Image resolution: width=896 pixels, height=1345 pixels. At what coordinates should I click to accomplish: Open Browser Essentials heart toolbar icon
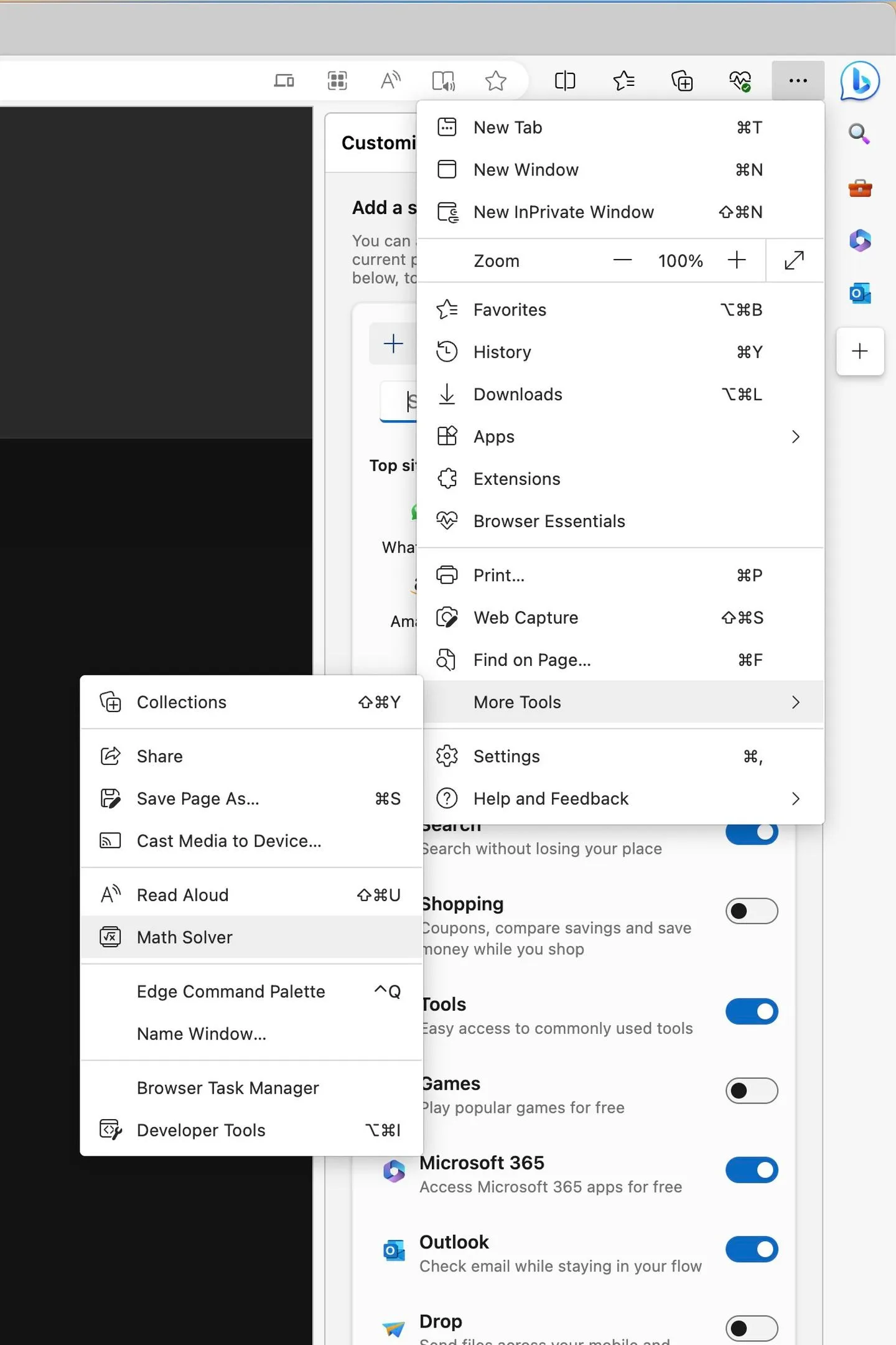tap(740, 80)
